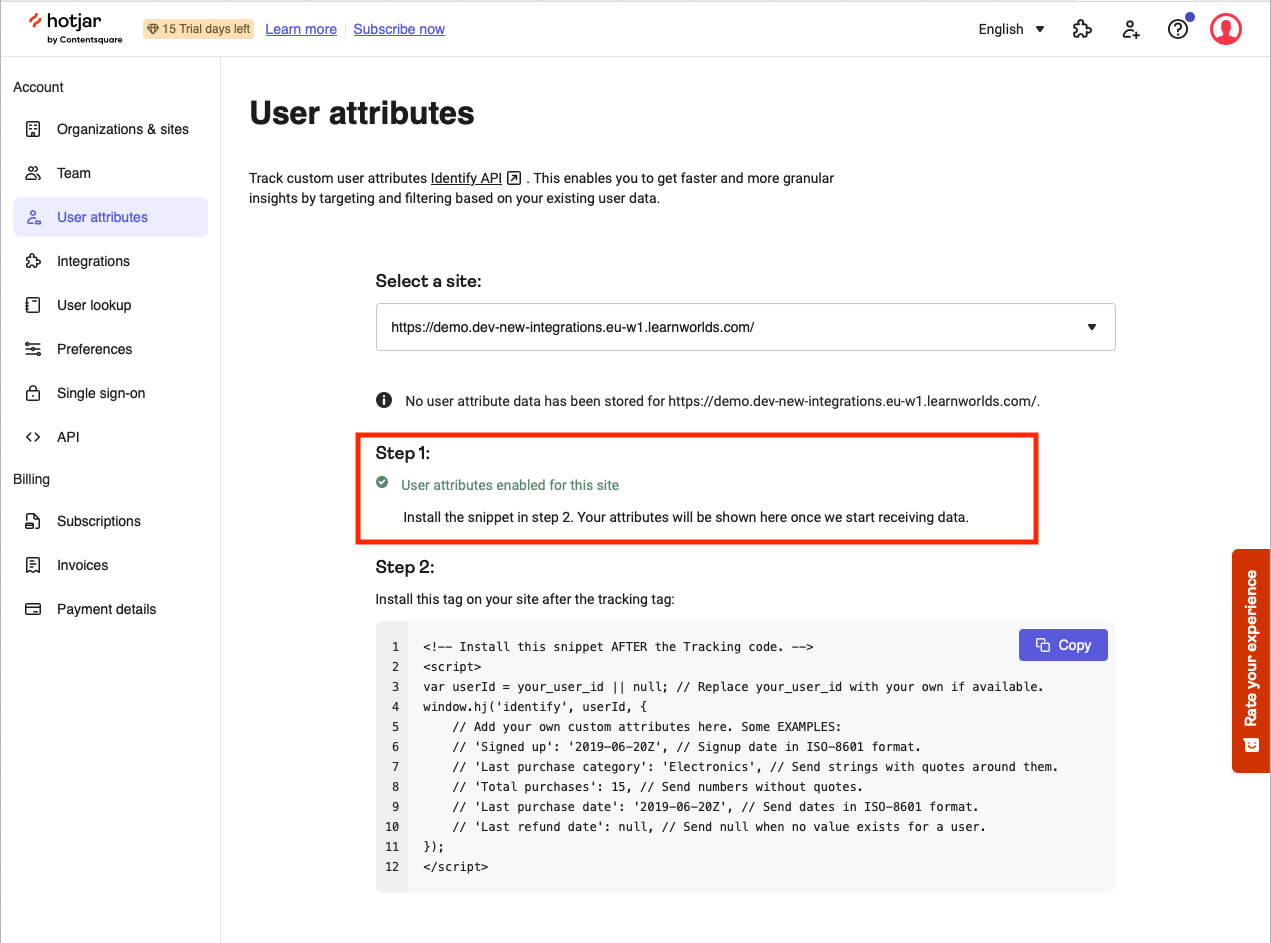Open the integrations puzzle icon in header
The height and width of the screenshot is (943, 1271).
point(1082,29)
